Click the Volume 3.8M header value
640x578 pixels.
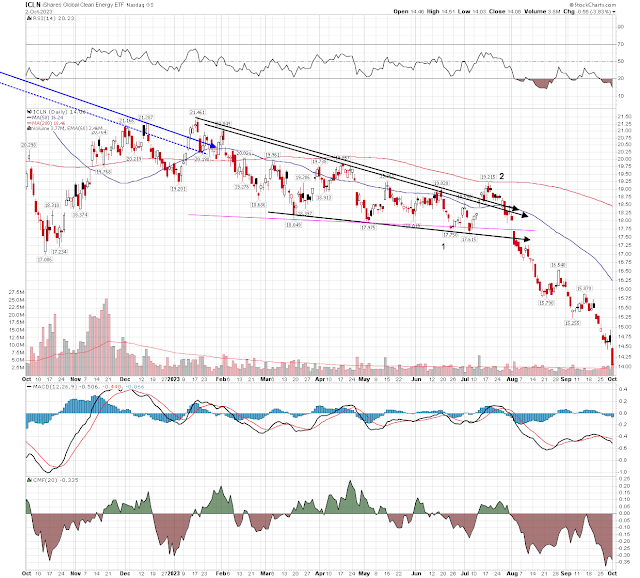pyautogui.click(x=543, y=11)
